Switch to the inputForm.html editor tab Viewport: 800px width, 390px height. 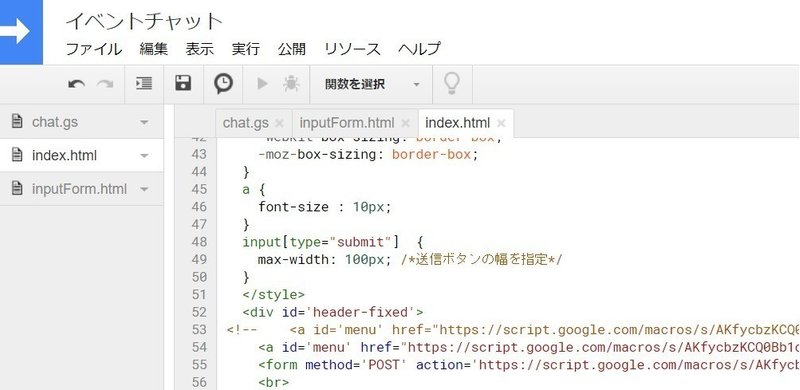pos(347,123)
